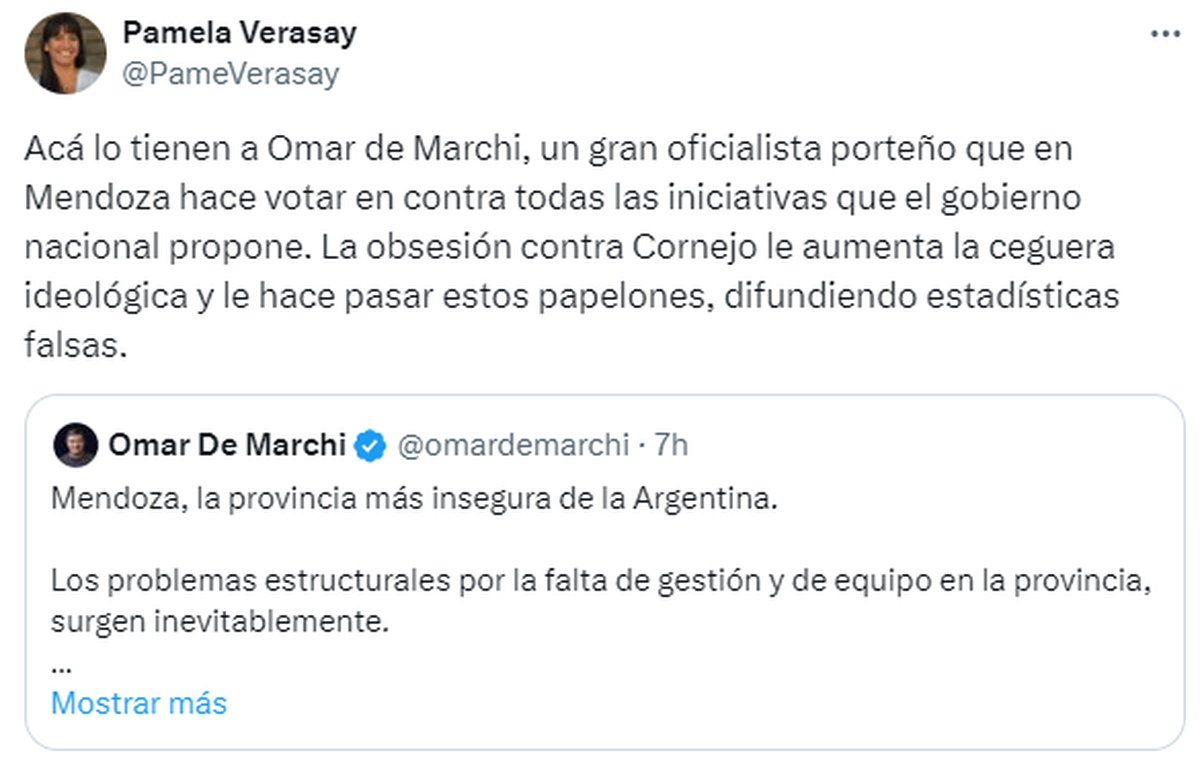Open Pamela Verasay display name link

tap(239, 33)
